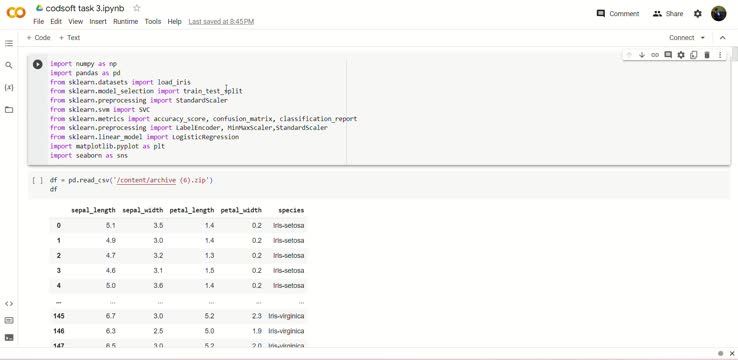The width and height of the screenshot is (738, 360).
Task: Expand the Connect dropdown arrow
Action: tap(703, 38)
